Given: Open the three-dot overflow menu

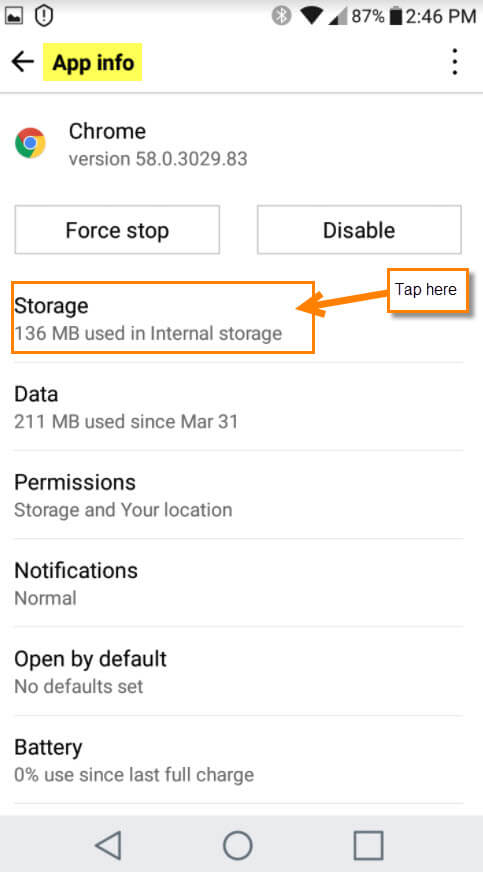Looking at the screenshot, I should click(x=455, y=62).
